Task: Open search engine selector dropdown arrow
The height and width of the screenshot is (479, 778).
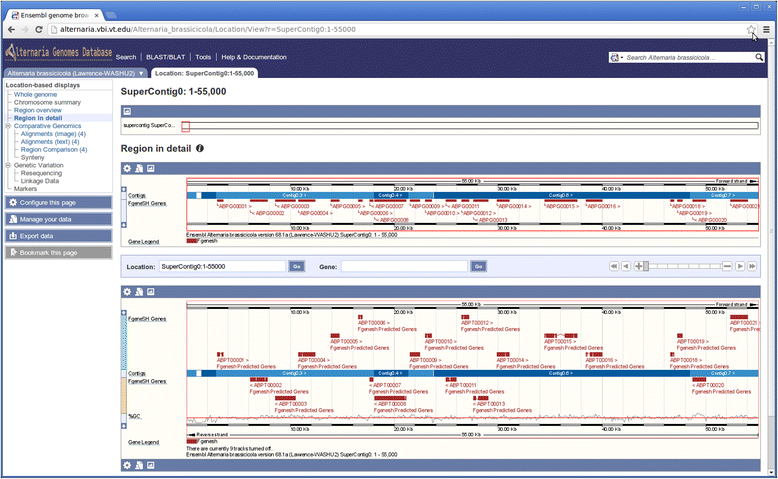Action: tap(620, 58)
